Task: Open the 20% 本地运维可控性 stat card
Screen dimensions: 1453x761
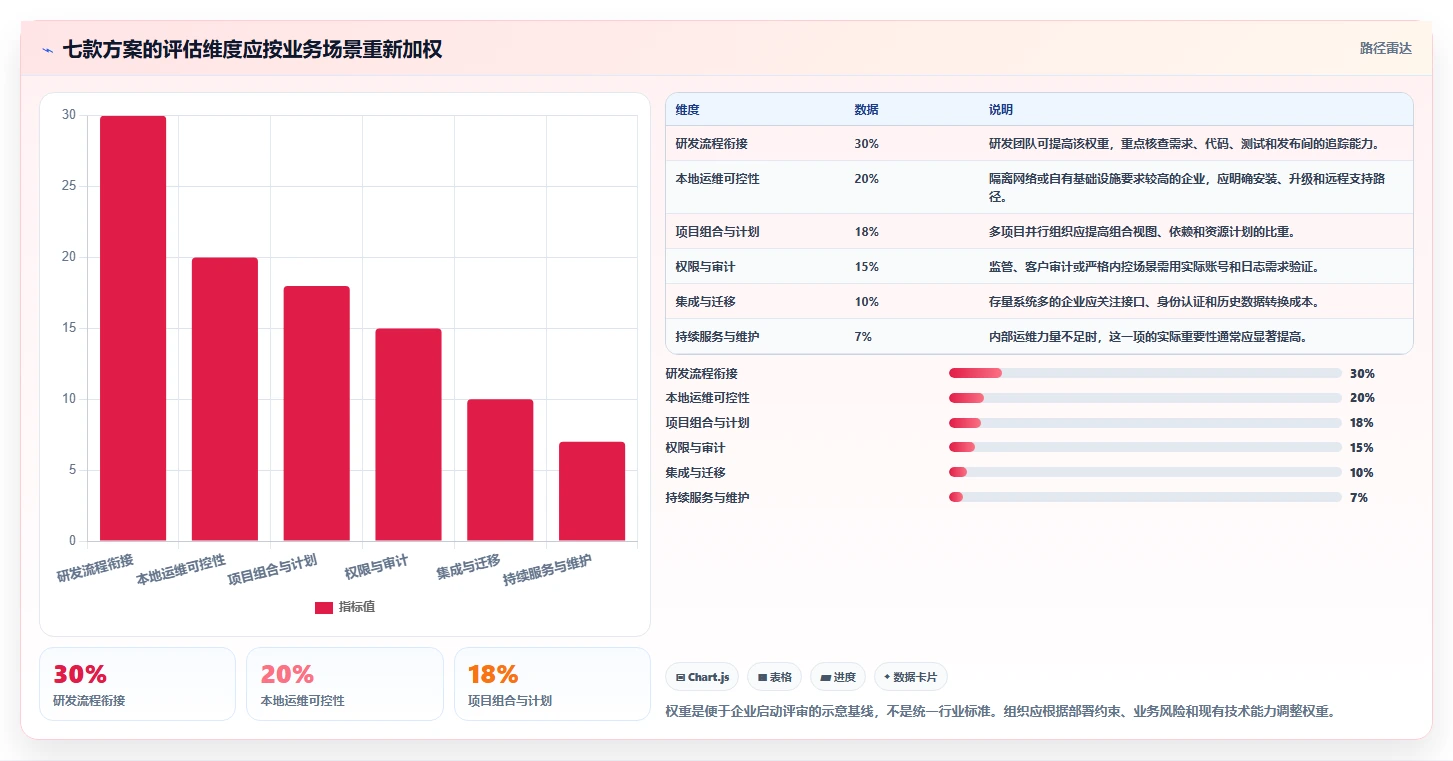Action: click(x=345, y=684)
